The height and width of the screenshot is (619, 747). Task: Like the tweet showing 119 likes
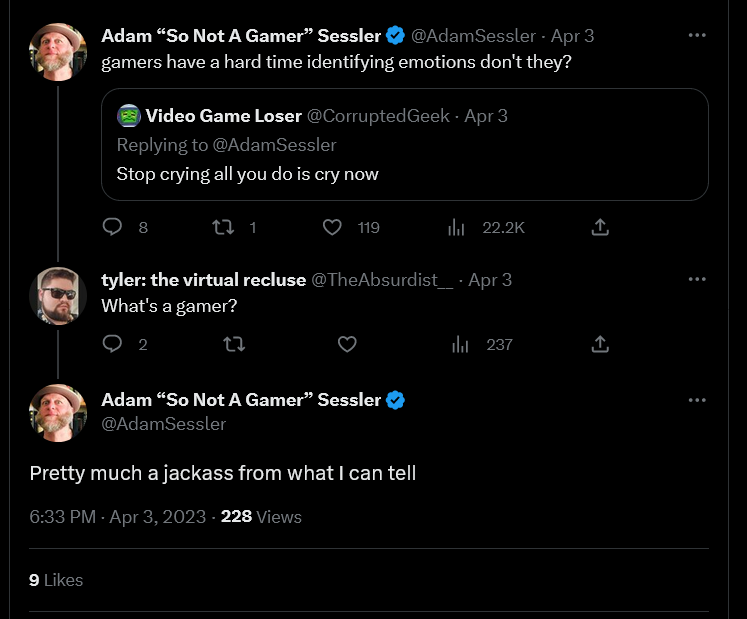pos(332,227)
